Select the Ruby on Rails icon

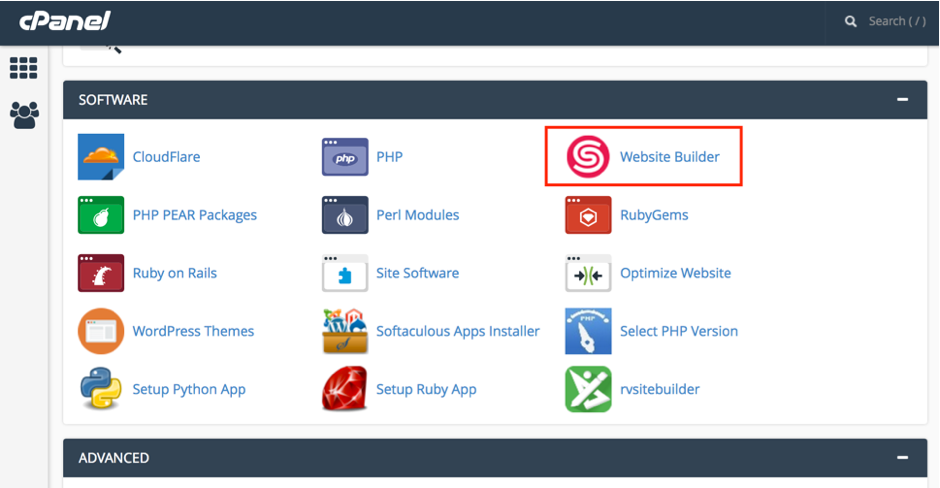[101, 273]
